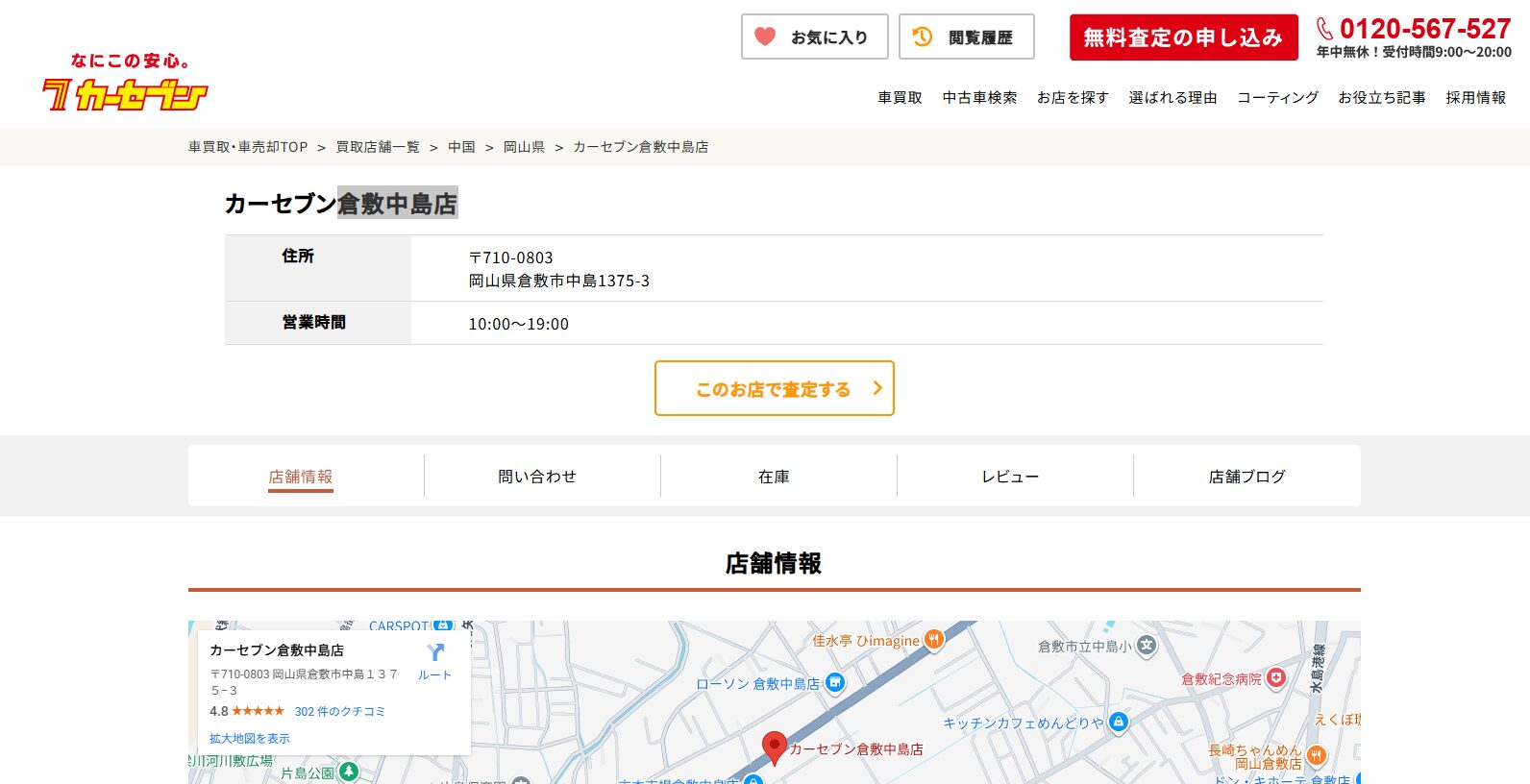Select the レビュー tab

pos(1010,476)
